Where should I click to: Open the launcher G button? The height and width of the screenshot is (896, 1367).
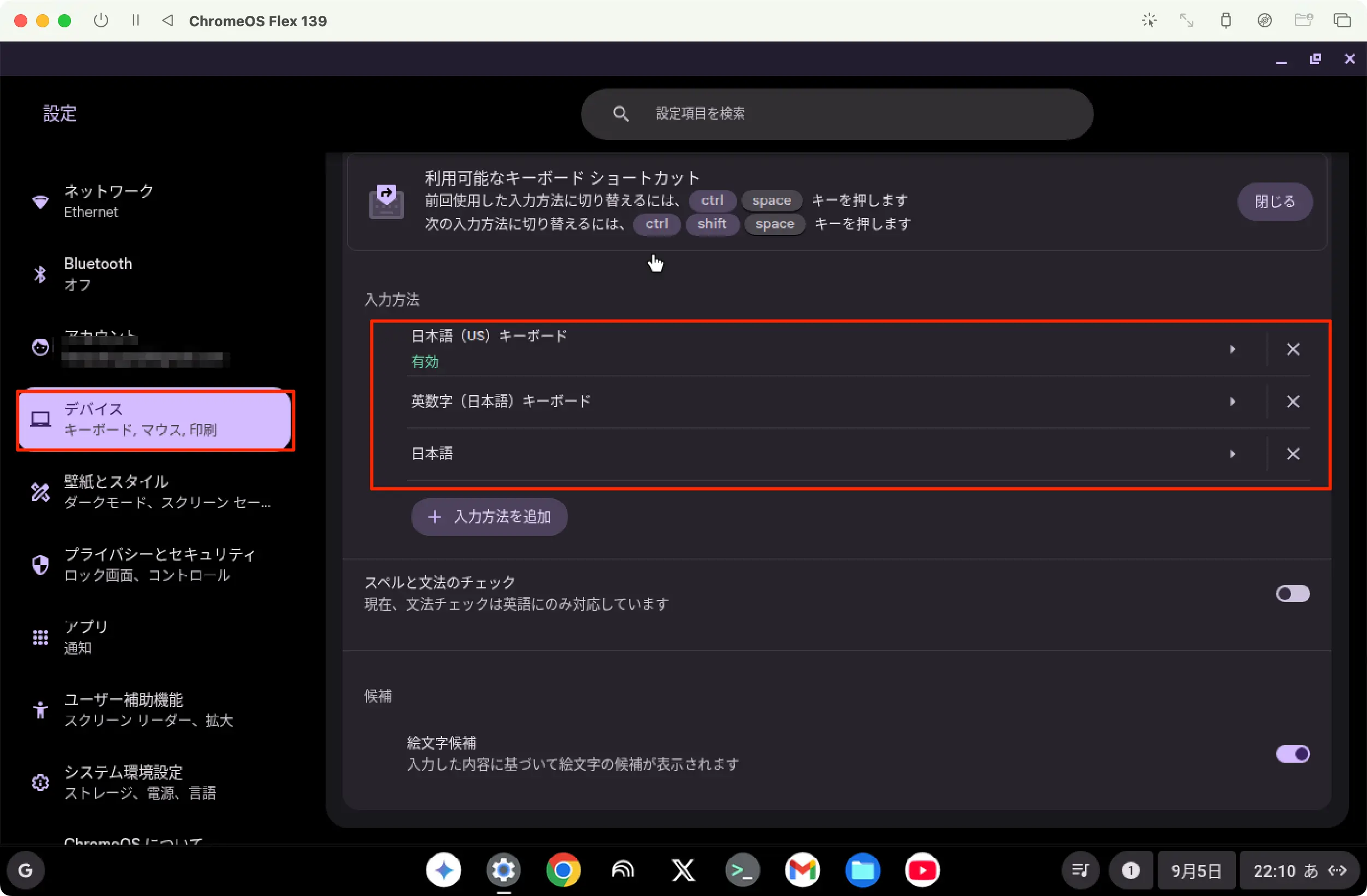[26, 871]
